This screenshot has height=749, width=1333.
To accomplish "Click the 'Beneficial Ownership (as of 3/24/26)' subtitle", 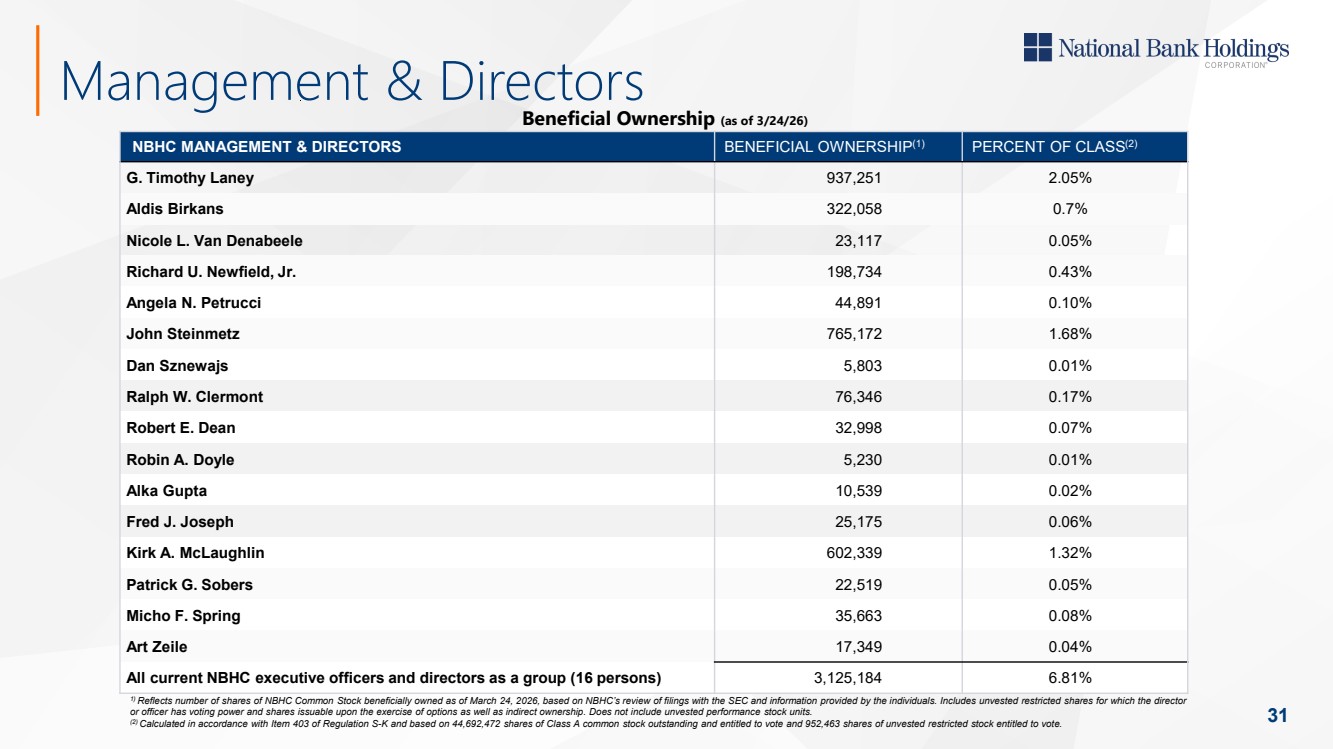I will [665, 120].
